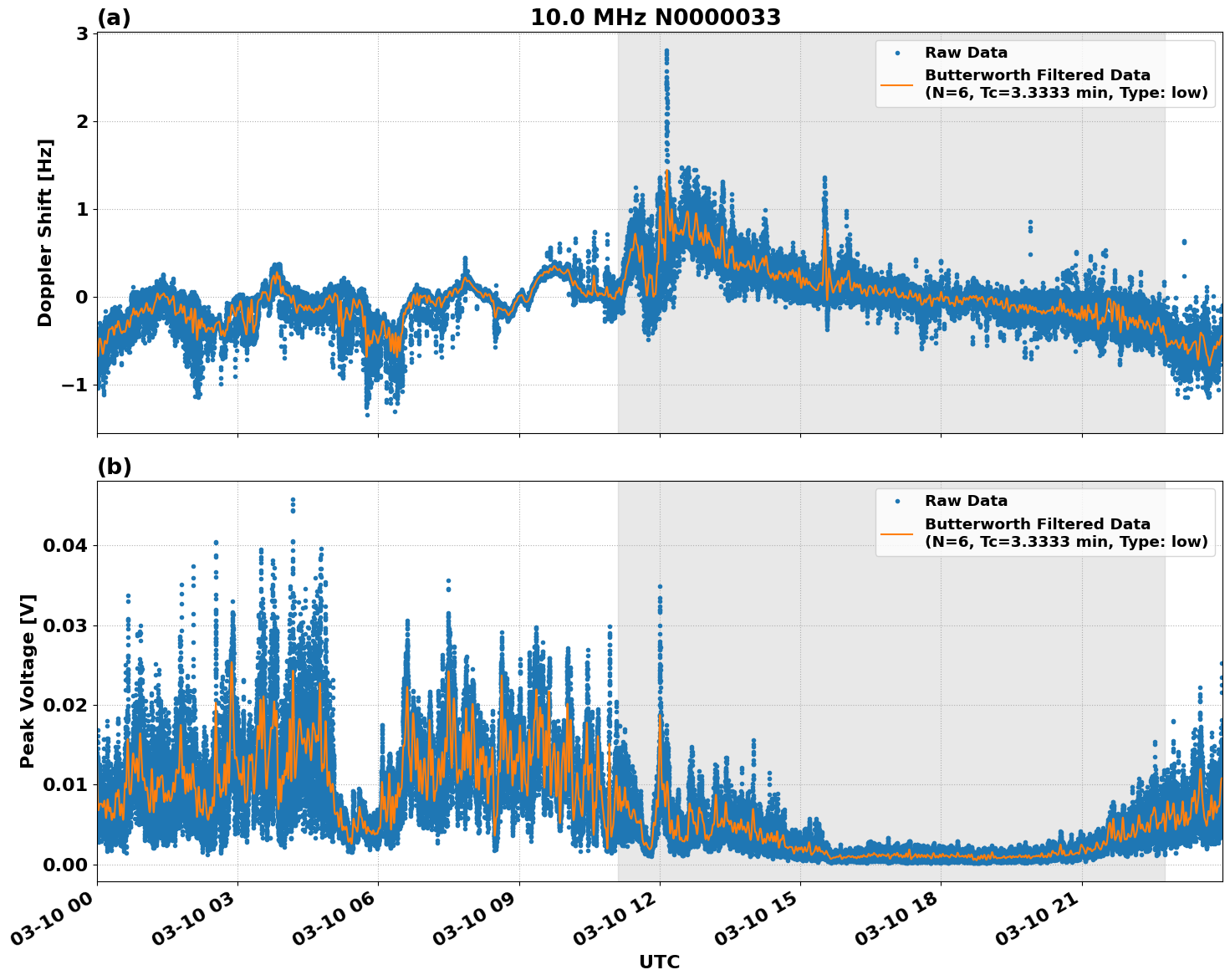
Task: Click the title "10.0 MHz N0000033"
Action: [x=657, y=17]
